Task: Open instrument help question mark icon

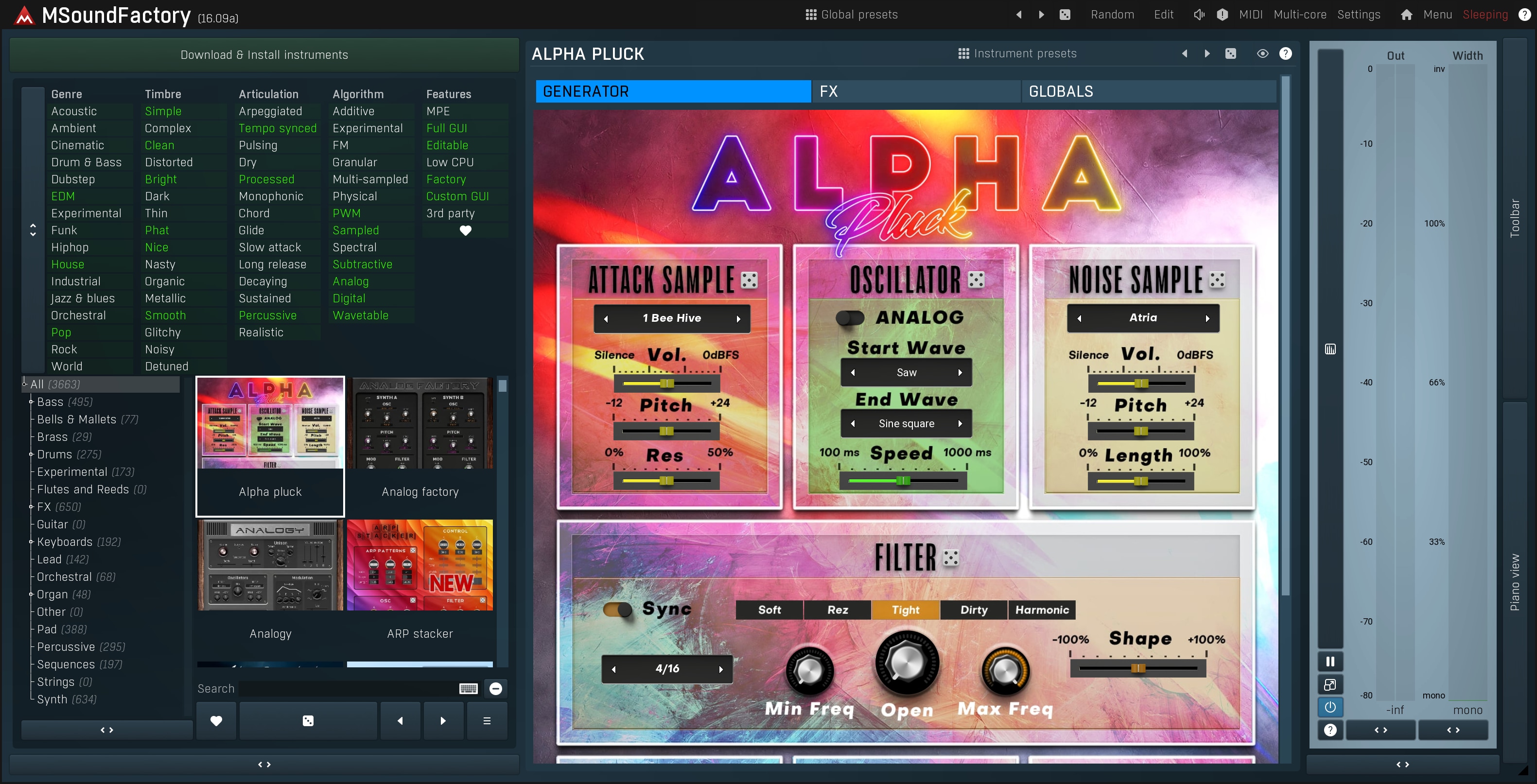Action: pyautogui.click(x=1286, y=53)
